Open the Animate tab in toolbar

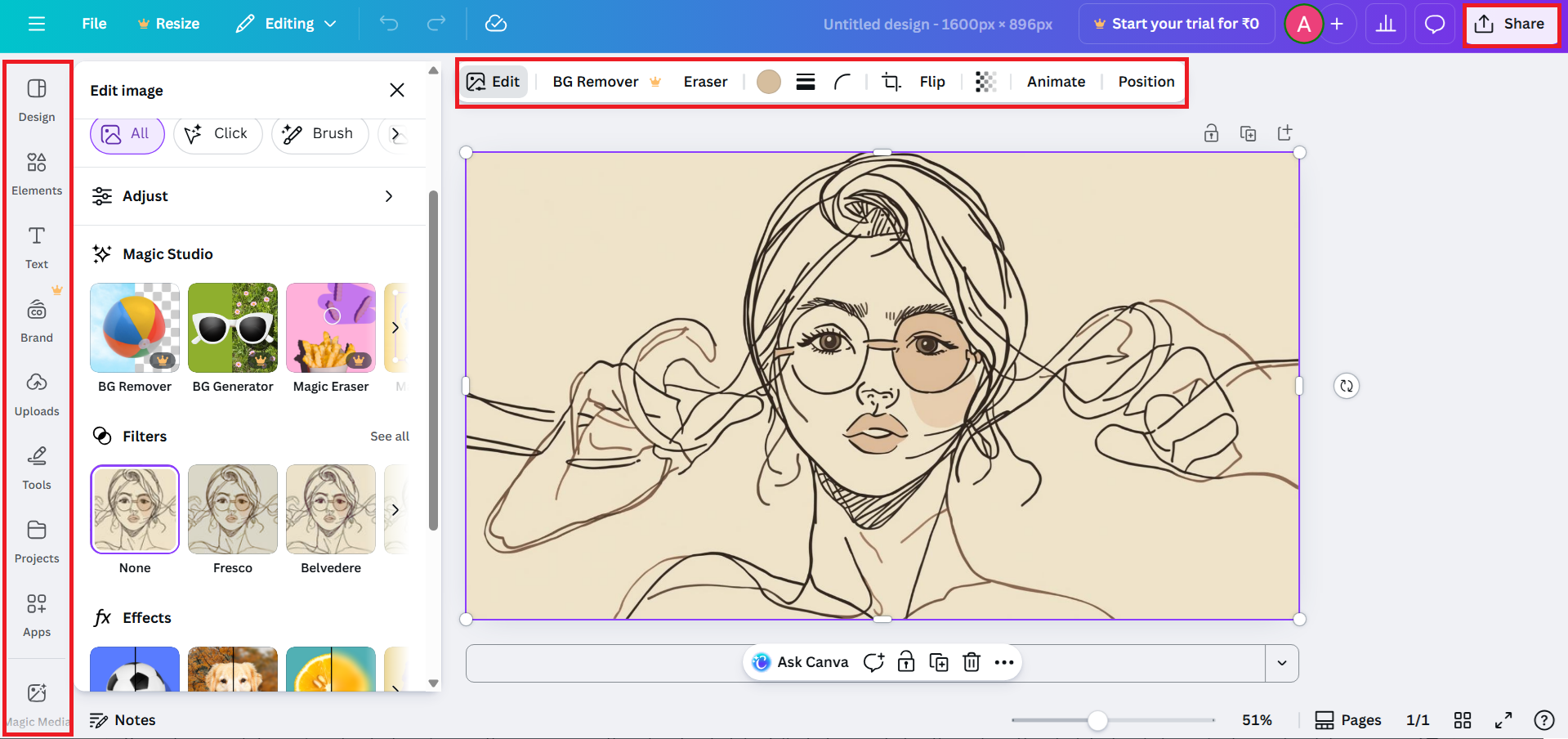pos(1056,82)
